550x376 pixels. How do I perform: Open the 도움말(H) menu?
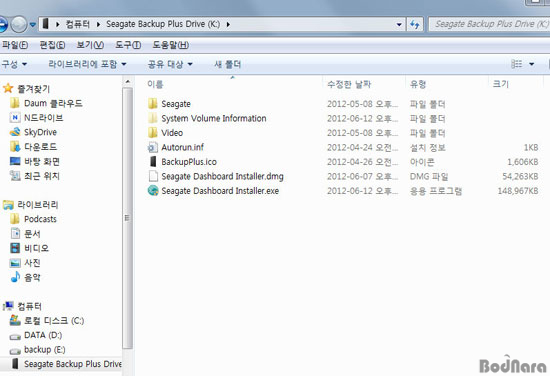click(170, 45)
